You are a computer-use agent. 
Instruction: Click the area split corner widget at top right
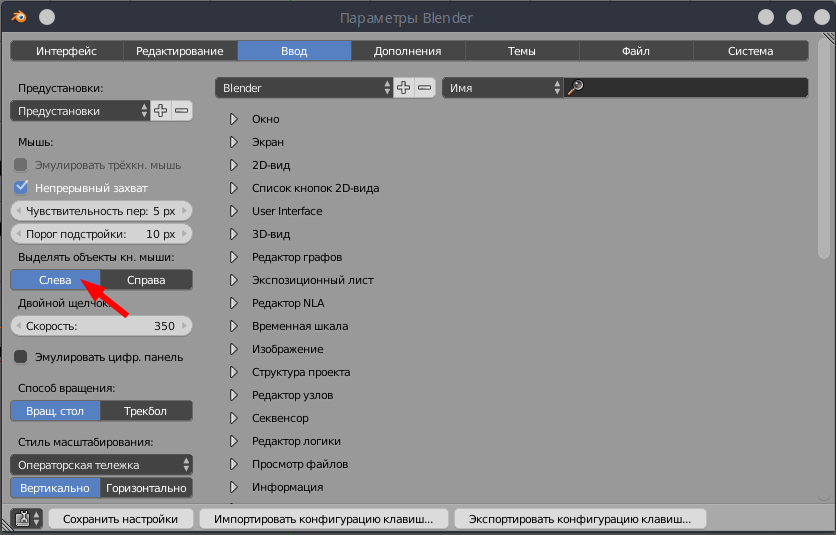click(x=829, y=38)
